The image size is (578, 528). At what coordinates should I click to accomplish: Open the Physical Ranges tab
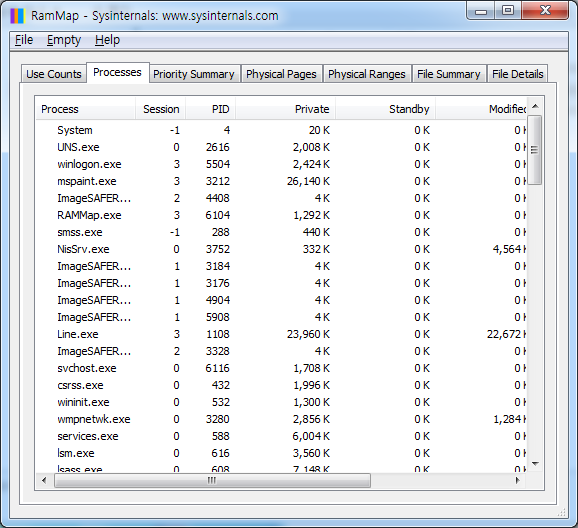coord(367,74)
